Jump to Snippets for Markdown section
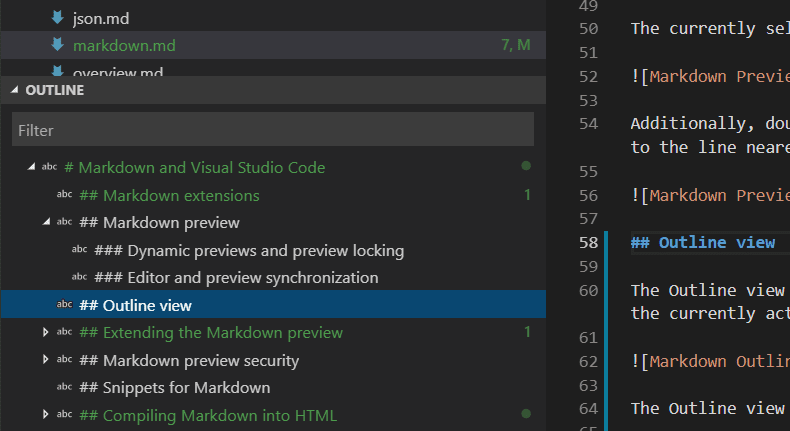This screenshot has height=431, width=790. coord(174,387)
